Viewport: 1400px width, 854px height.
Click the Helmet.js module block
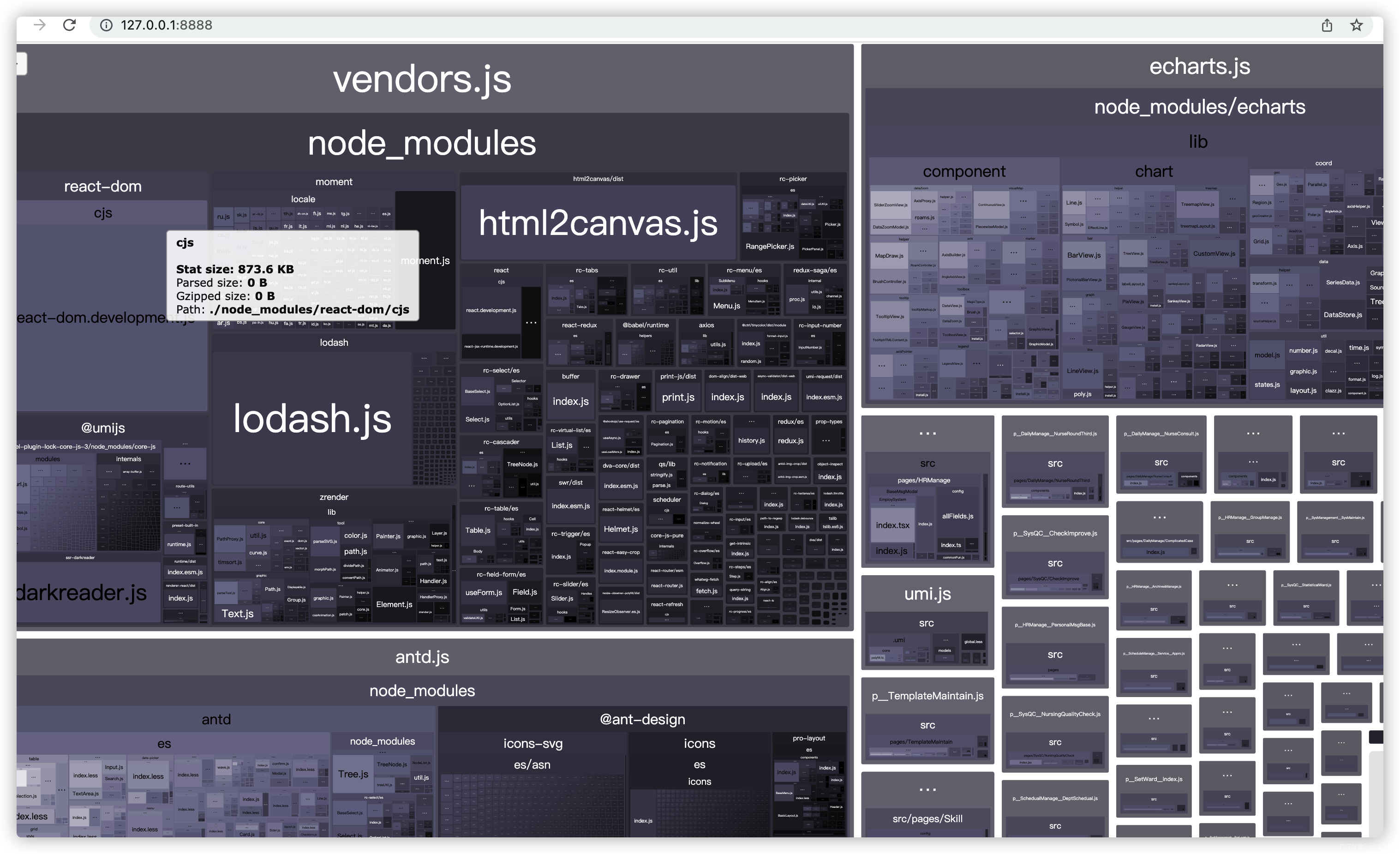point(621,529)
